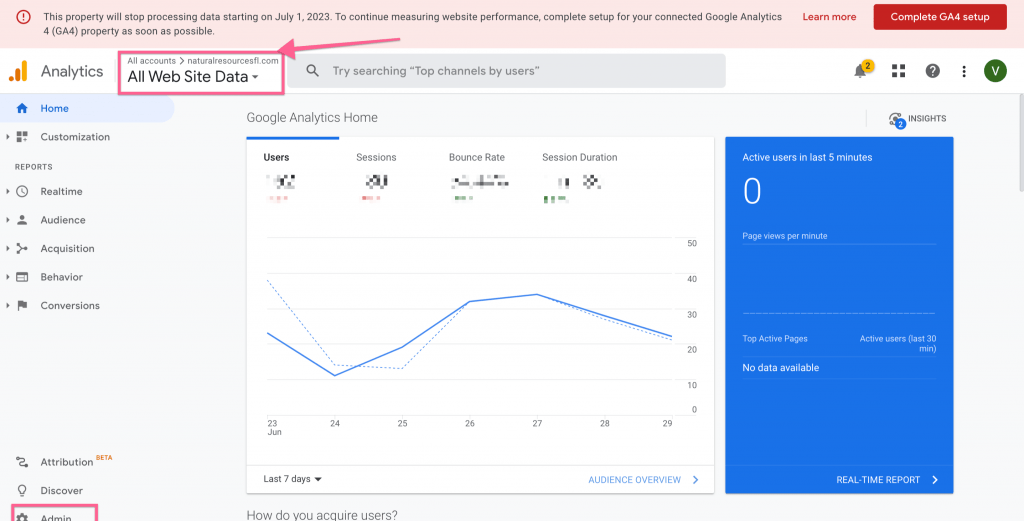Click the arrow beside Audience Overview
1024x521 pixels.
click(696, 480)
